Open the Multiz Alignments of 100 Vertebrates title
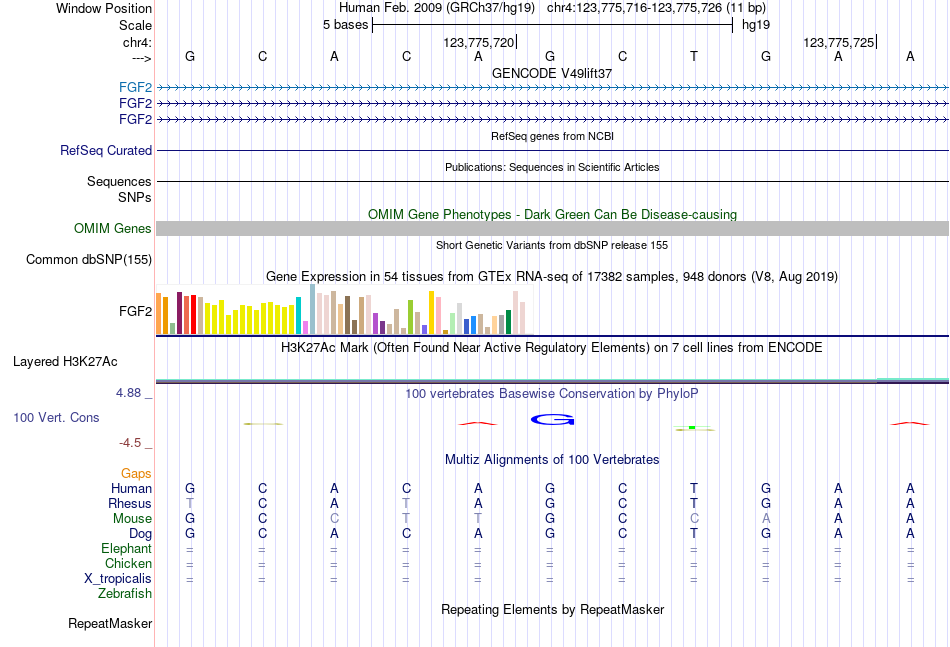The image size is (950, 647). tap(552, 460)
